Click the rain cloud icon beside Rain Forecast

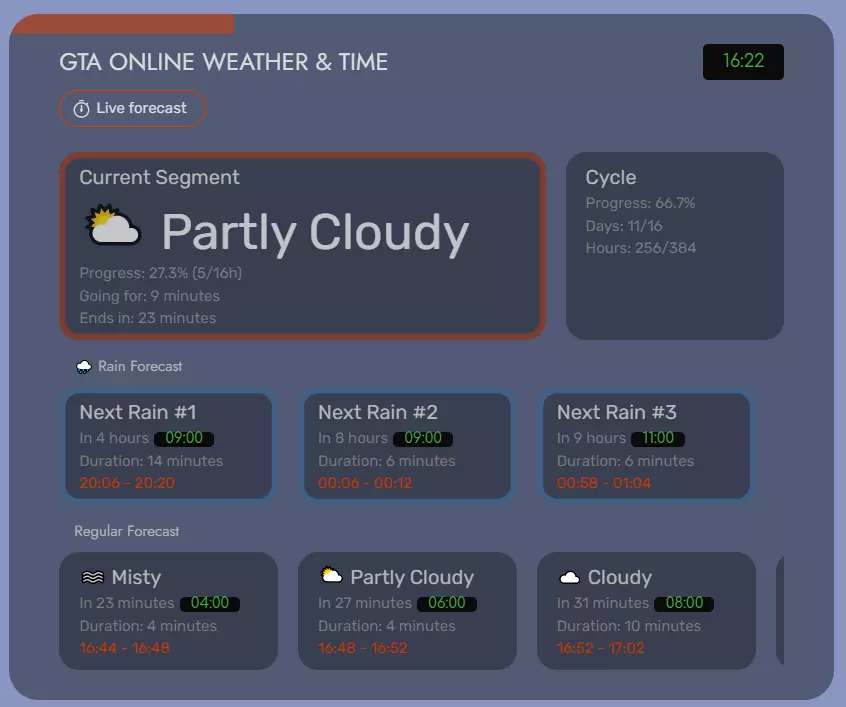coord(84,367)
